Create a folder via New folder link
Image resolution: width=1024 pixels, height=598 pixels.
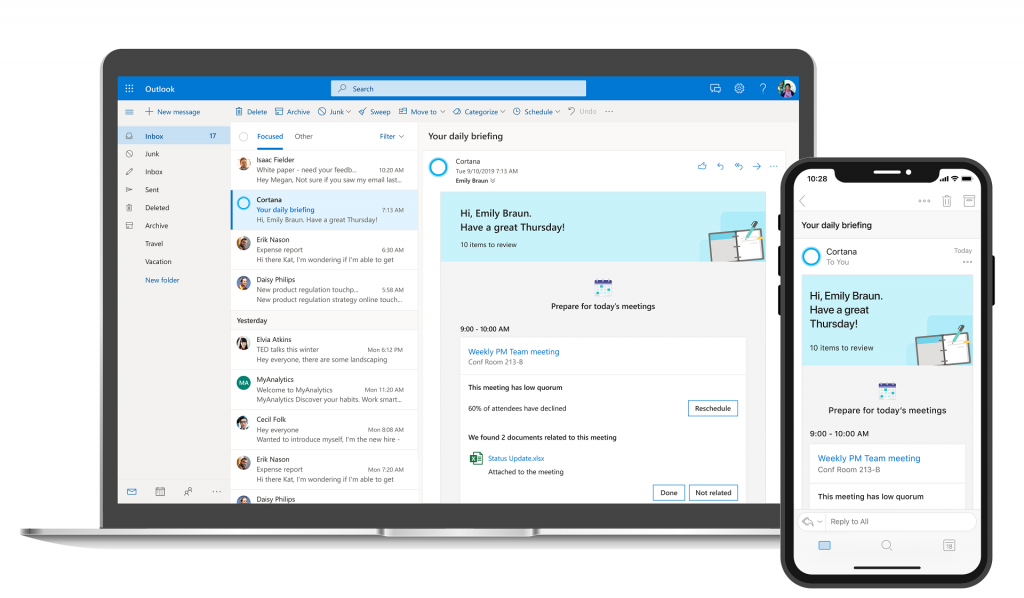pyautogui.click(x=162, y=280)
